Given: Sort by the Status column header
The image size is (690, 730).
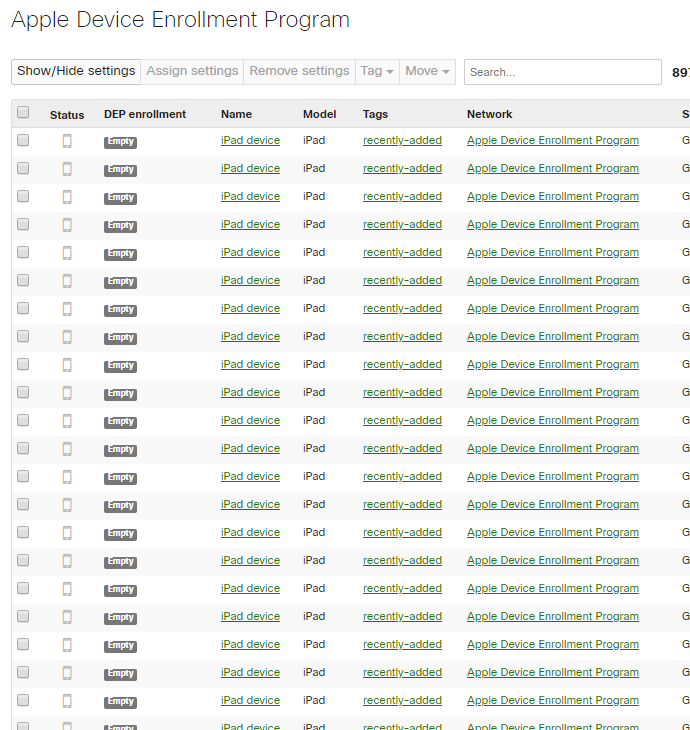Looking at the screenshot, I should [x=67, y=115].
